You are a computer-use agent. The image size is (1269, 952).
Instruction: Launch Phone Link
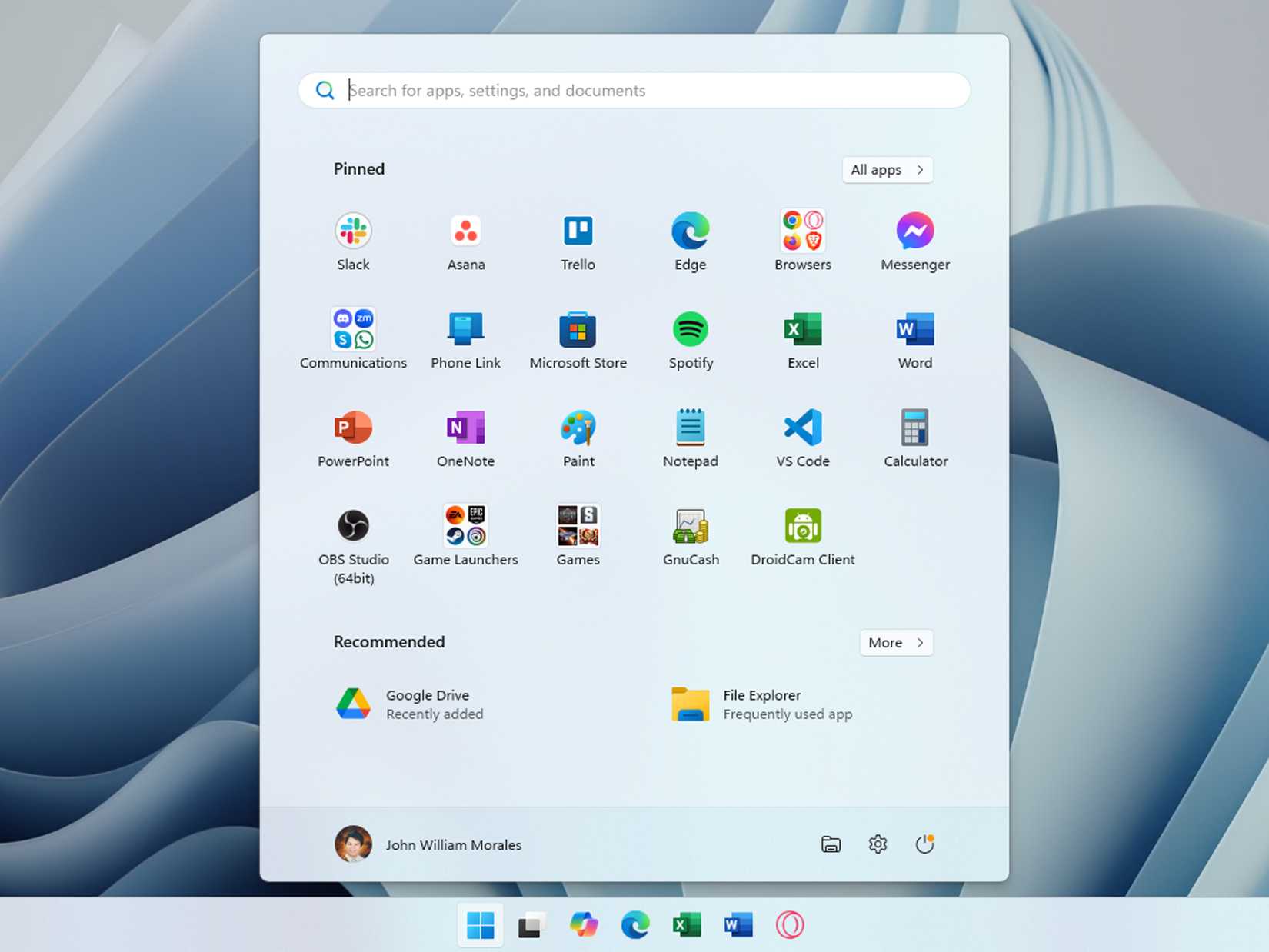pos(465,340)
